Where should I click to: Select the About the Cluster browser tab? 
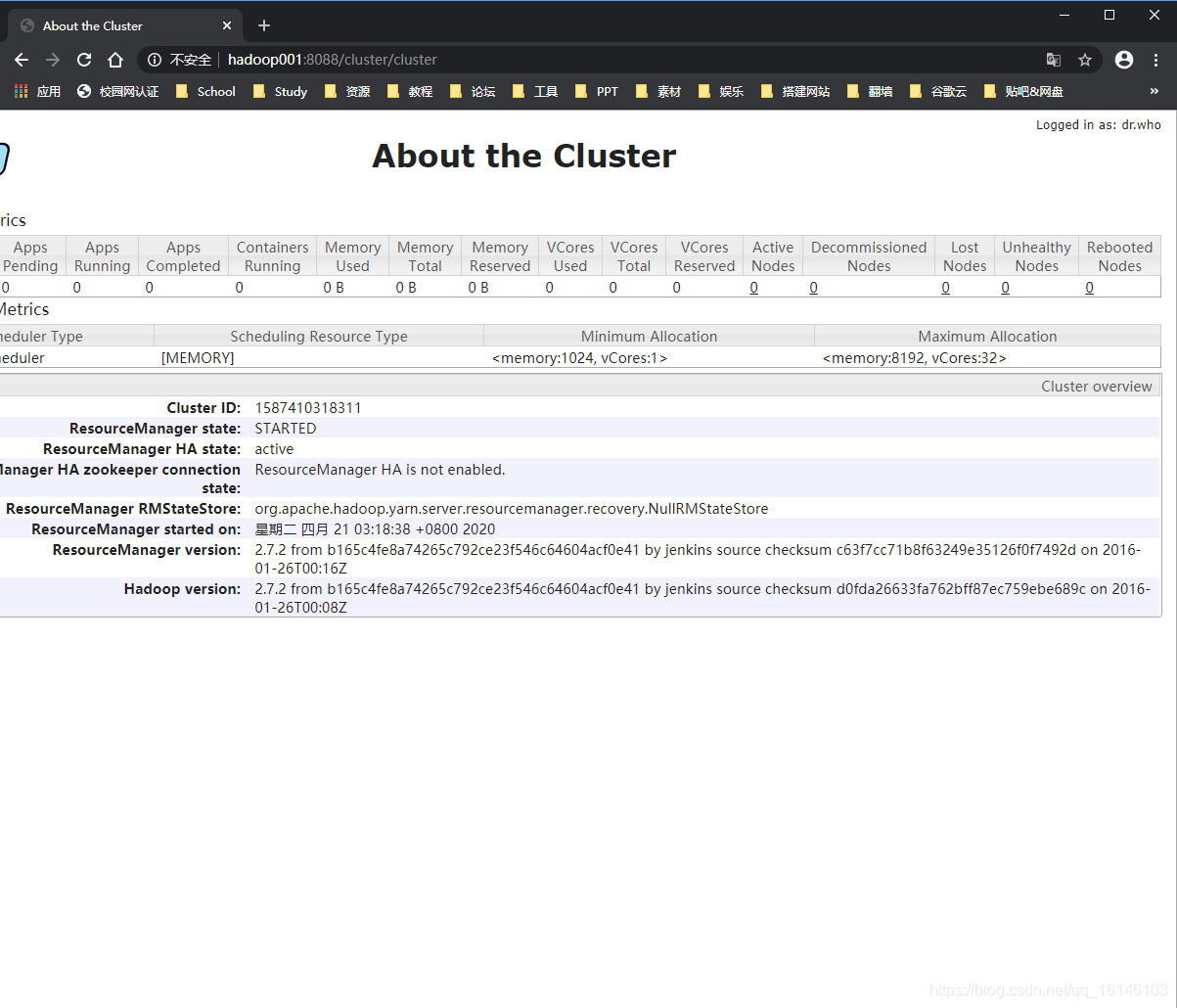pyautogui.click(x=125, y=25)
